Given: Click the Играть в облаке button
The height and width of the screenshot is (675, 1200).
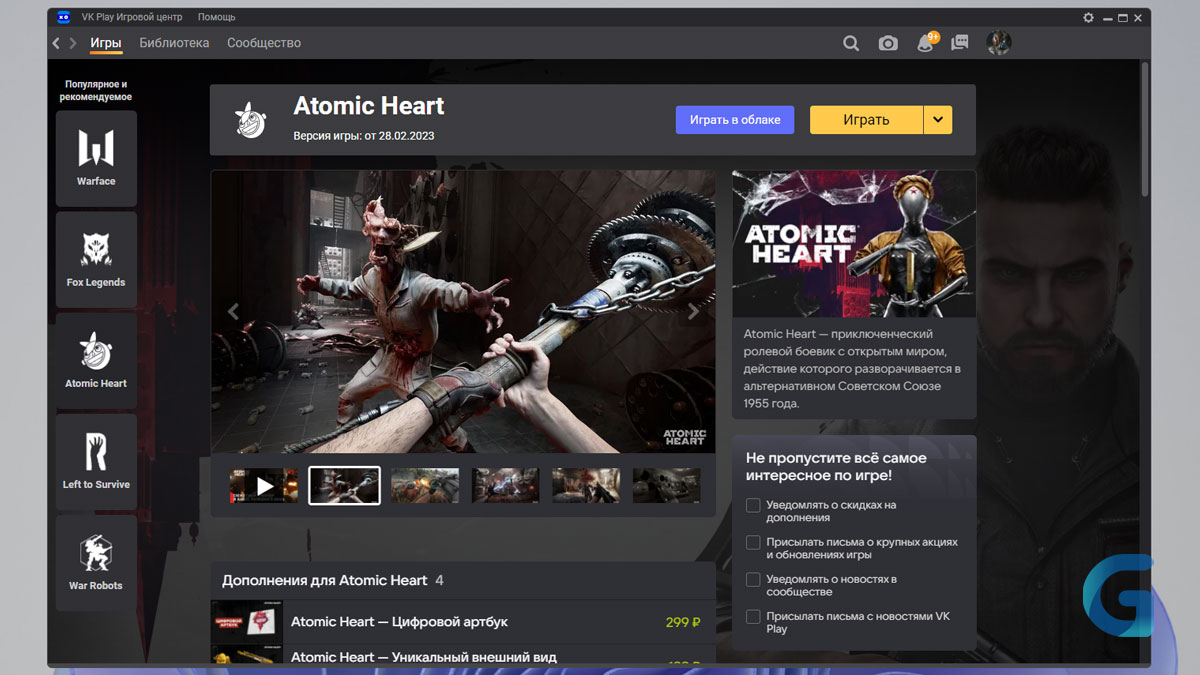Looking at the screenshot, I should pyautogui.click(x=735, y=120).
